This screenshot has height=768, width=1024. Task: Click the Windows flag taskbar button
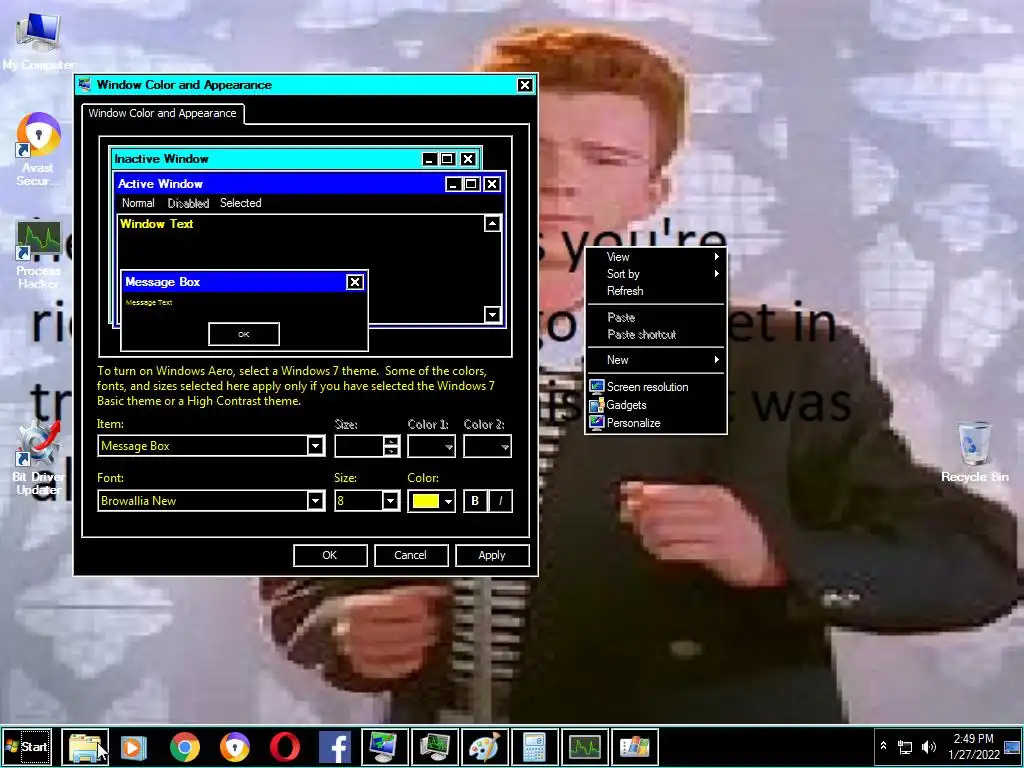pos(635,746)
